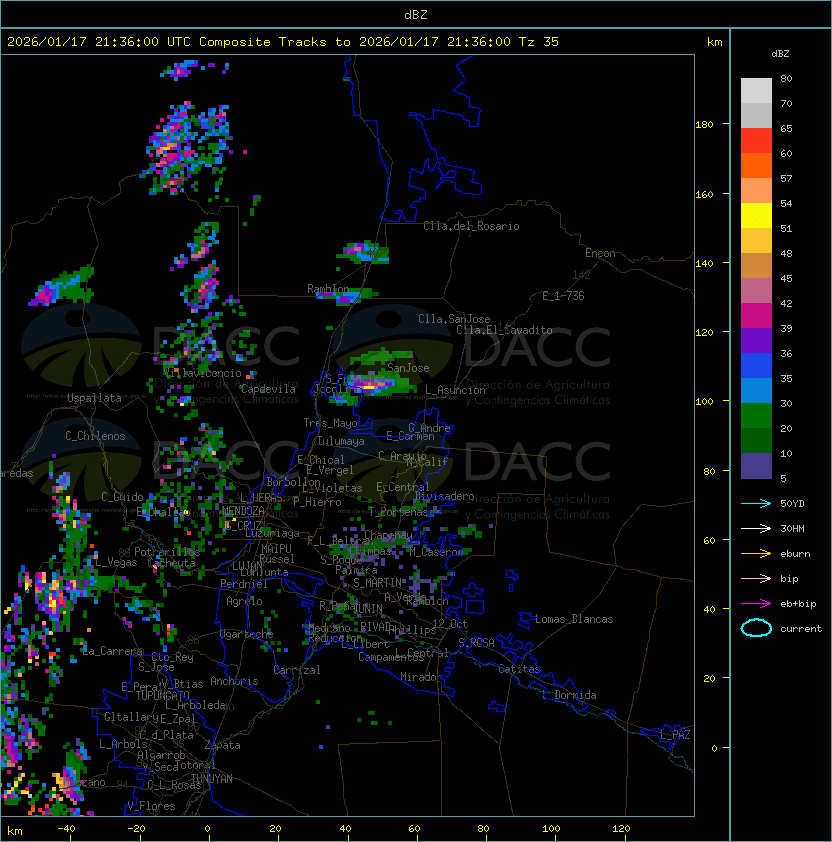This screenshot has width=832, height=842.
Task: Click the white 30HM arrow in legend
Action: click(x=756, y=529)
